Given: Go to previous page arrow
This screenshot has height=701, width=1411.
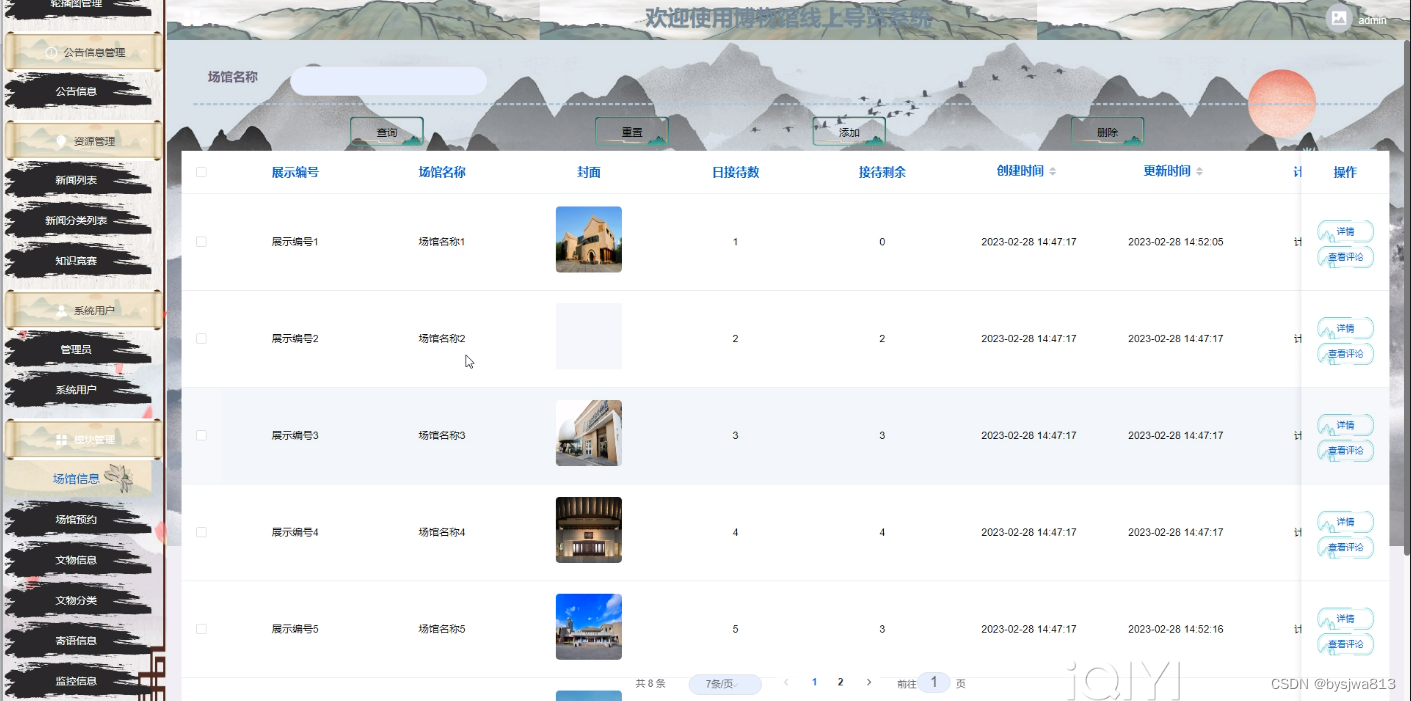Looking at the screenshot, I should 786,682.
